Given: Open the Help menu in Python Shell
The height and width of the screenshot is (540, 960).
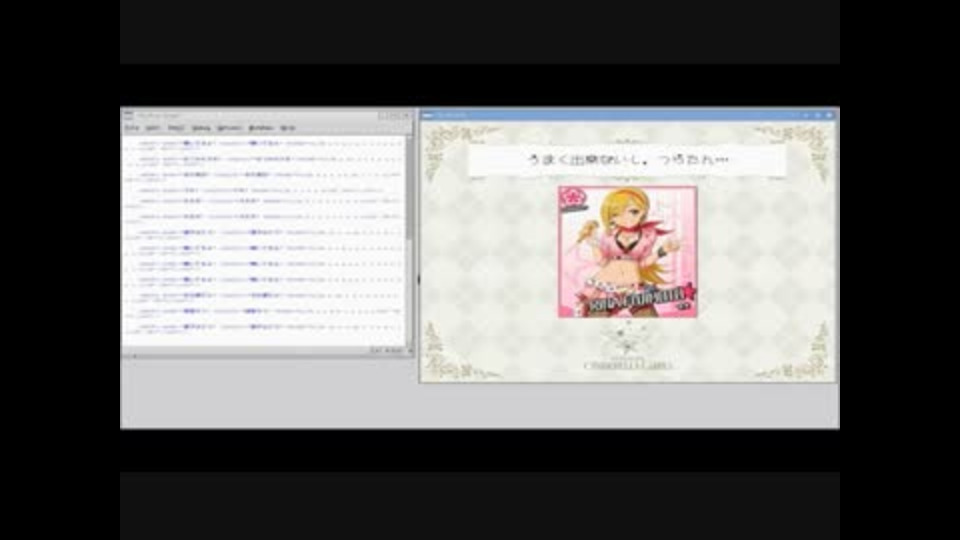Looking at the screenshot, I should click(288, 128).
